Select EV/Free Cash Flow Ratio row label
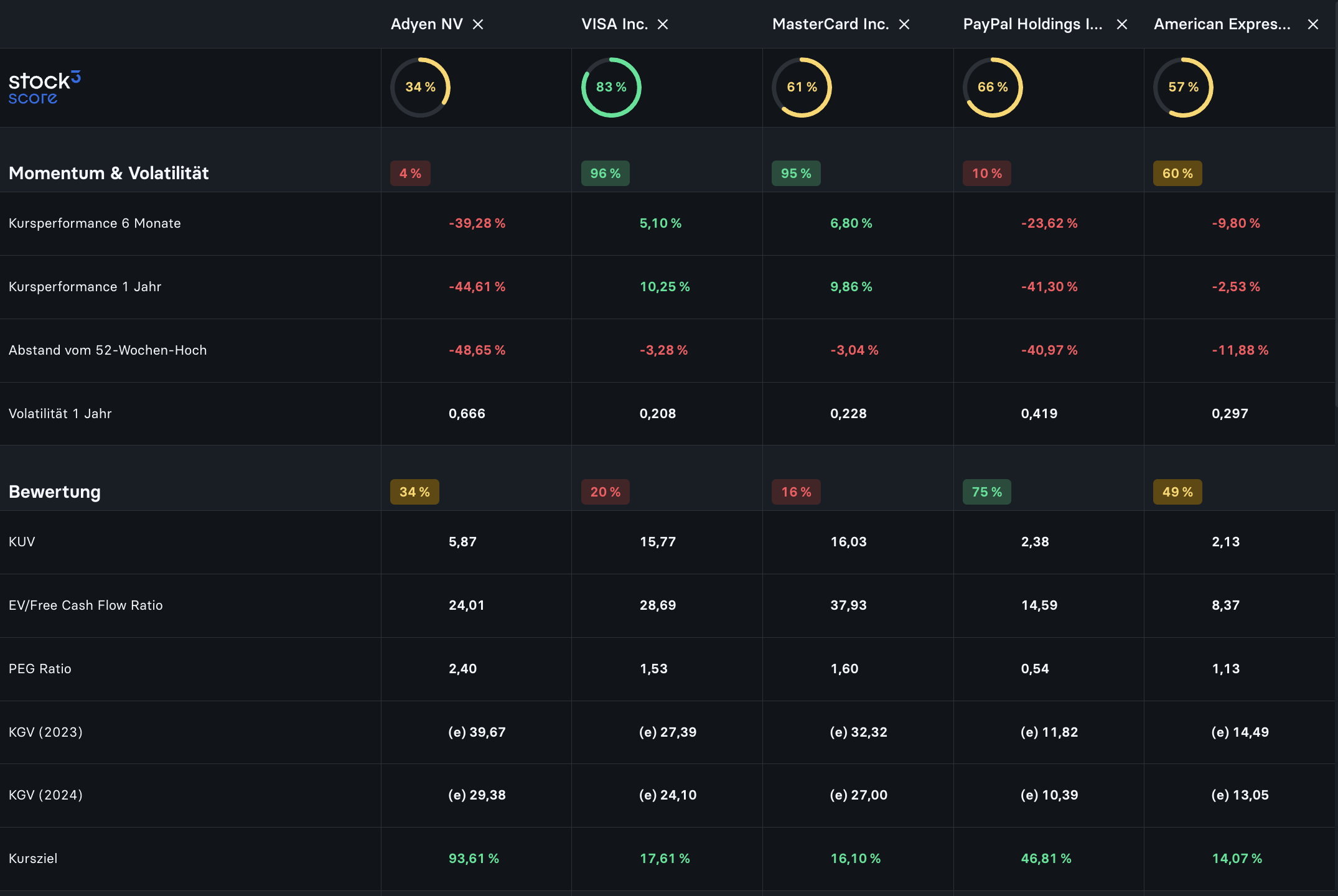The image size is (1338, 896). (86, 605)
